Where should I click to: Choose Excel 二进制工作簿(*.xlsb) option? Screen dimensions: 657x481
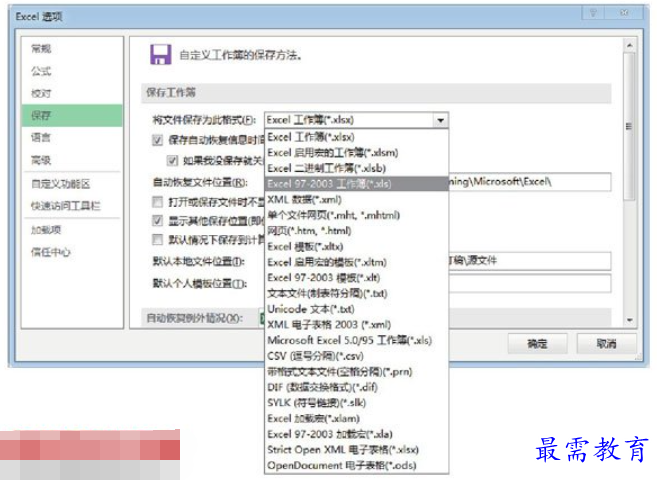pyautogui.click(x=357, y=168)
